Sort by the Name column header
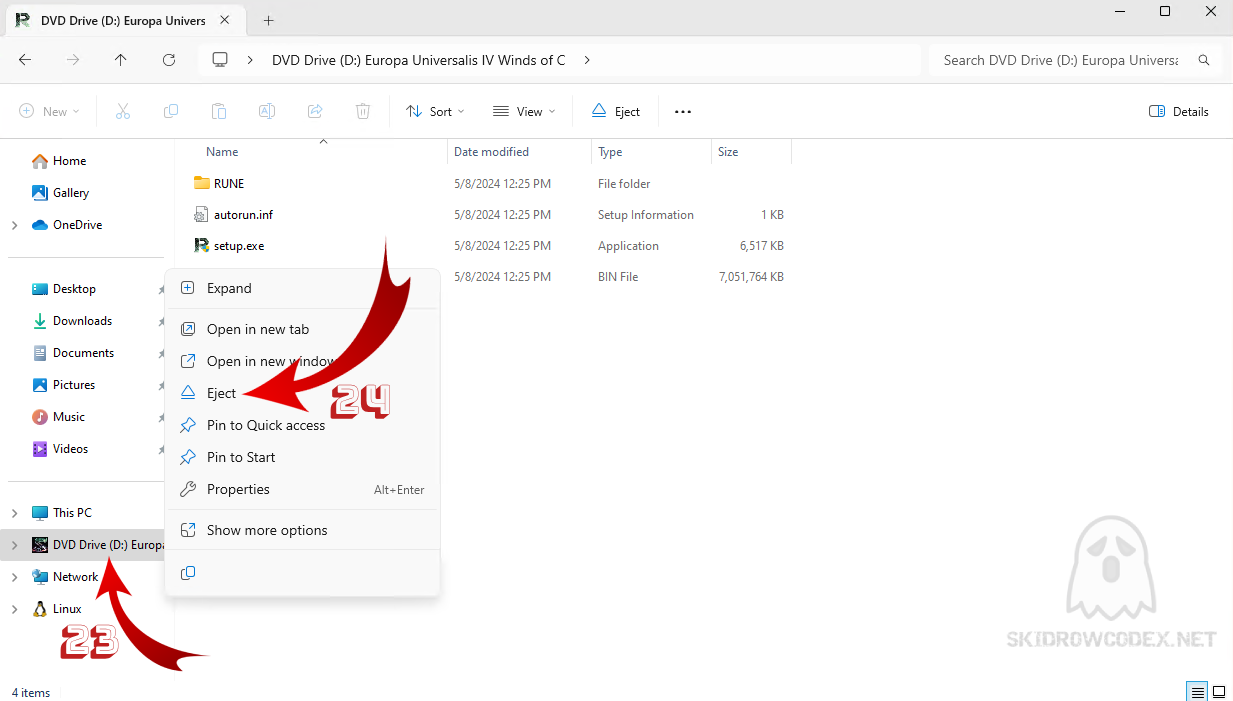Screen dimensions: 1233x701 [x=222, y=152]
